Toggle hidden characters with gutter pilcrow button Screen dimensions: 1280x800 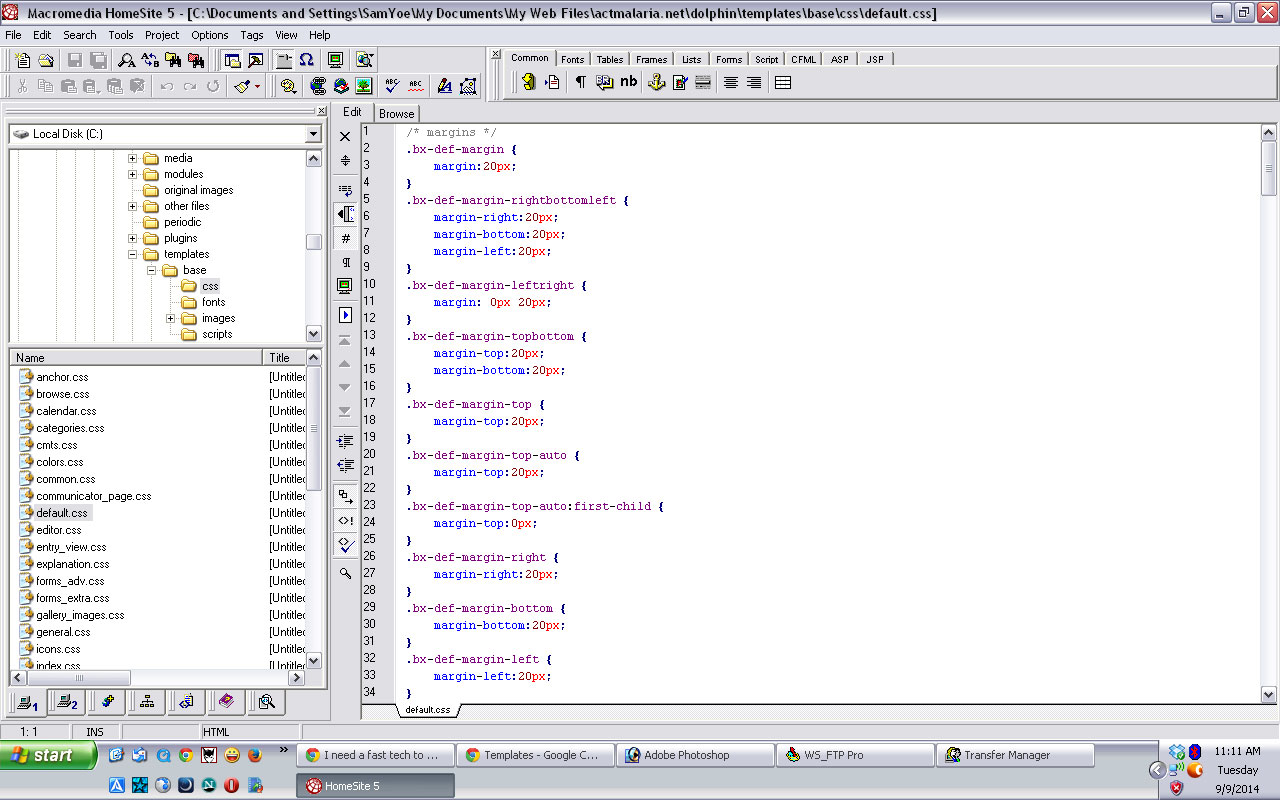345,263
